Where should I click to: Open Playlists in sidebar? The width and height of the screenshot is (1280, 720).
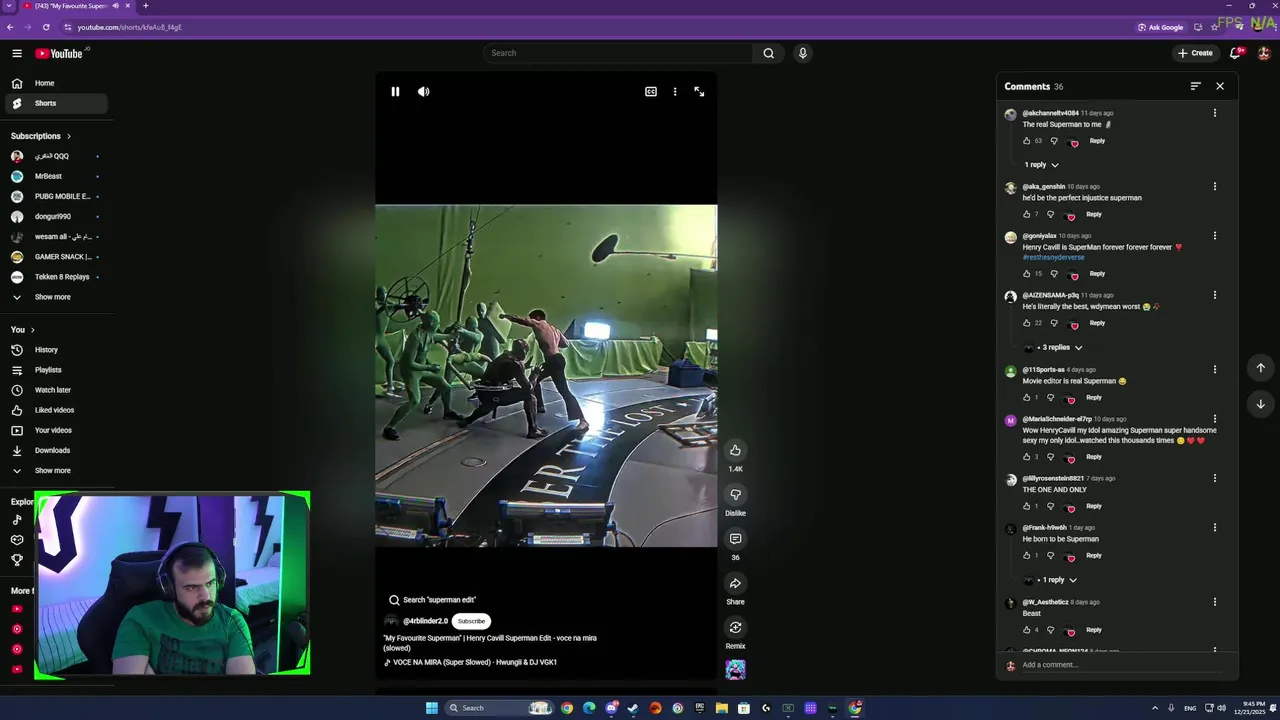click(x=56, y=370)
